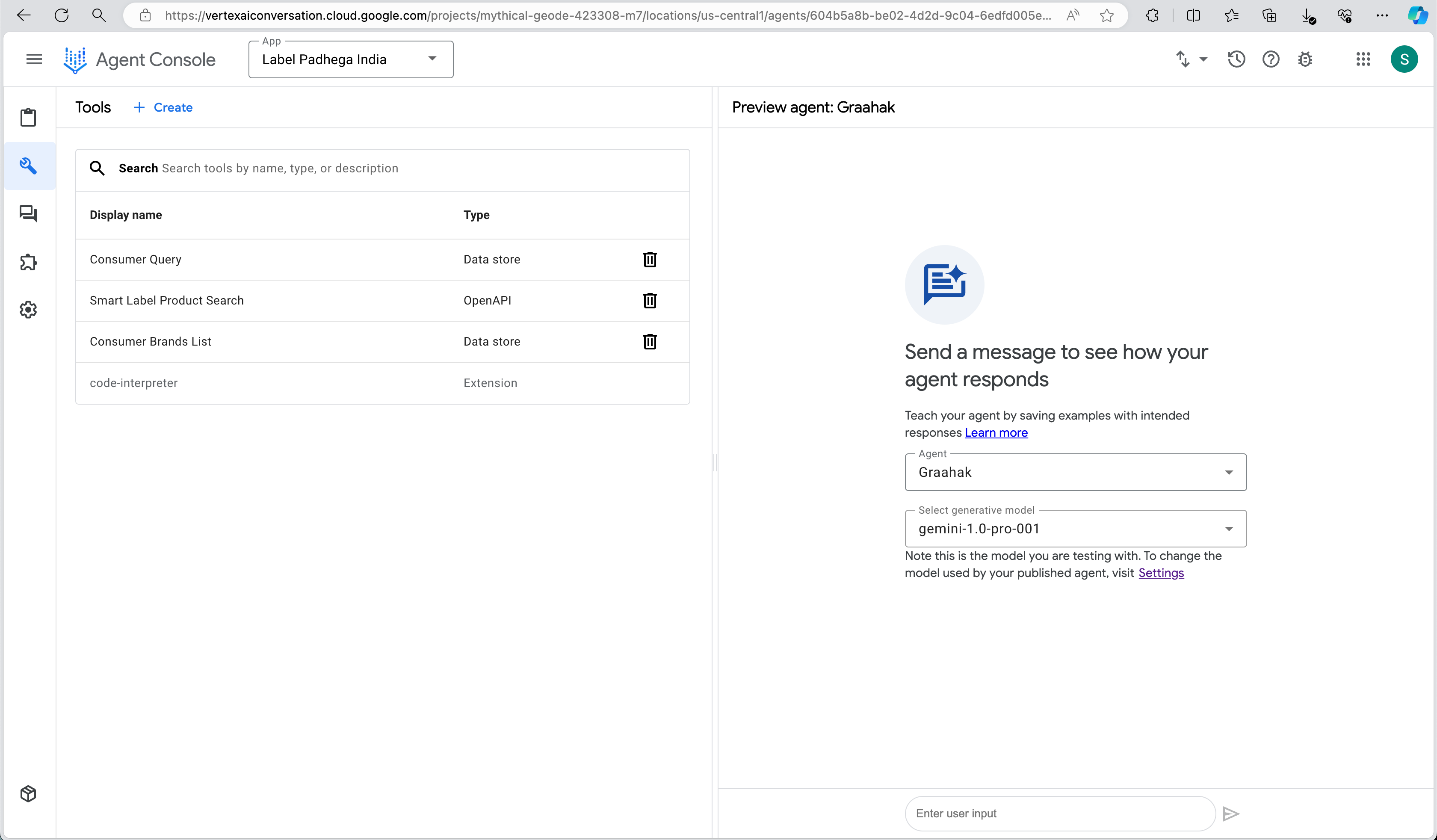This screenshot has width=1437, height=840.
Task: Delete the Consumer Query tool
Action: coord(650,260)
